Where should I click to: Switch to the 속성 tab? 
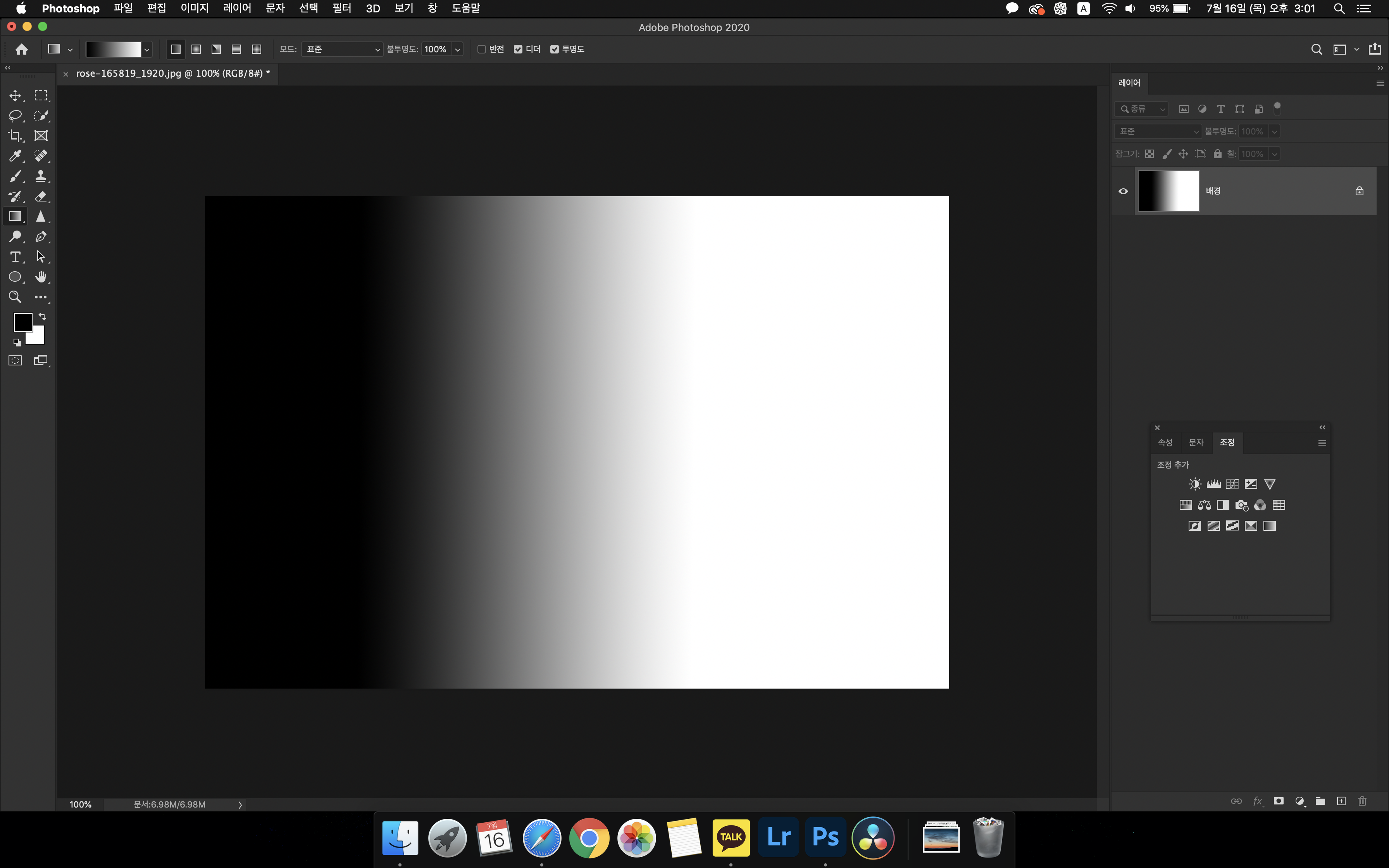click(1165, 442)
